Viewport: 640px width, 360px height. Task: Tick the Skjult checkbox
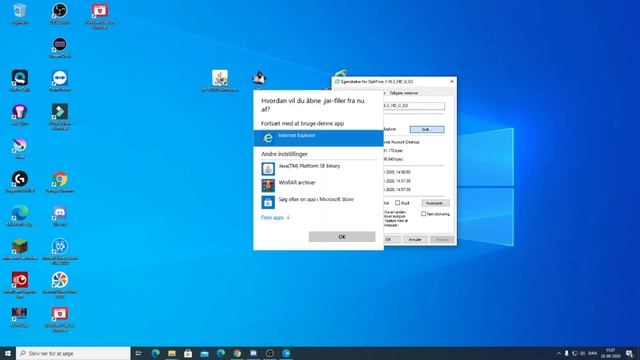click(397, 202)
